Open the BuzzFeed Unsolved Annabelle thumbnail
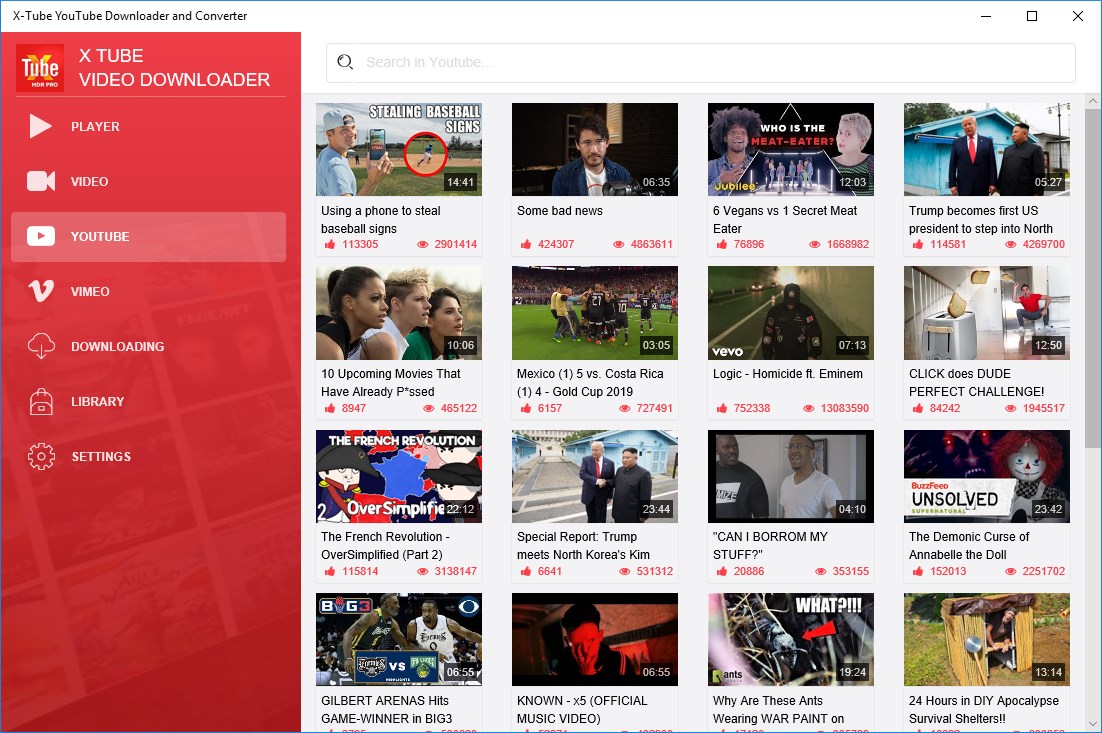This screenshot has height=733, width=1102. pyautogui.click(x=987, y=476)
